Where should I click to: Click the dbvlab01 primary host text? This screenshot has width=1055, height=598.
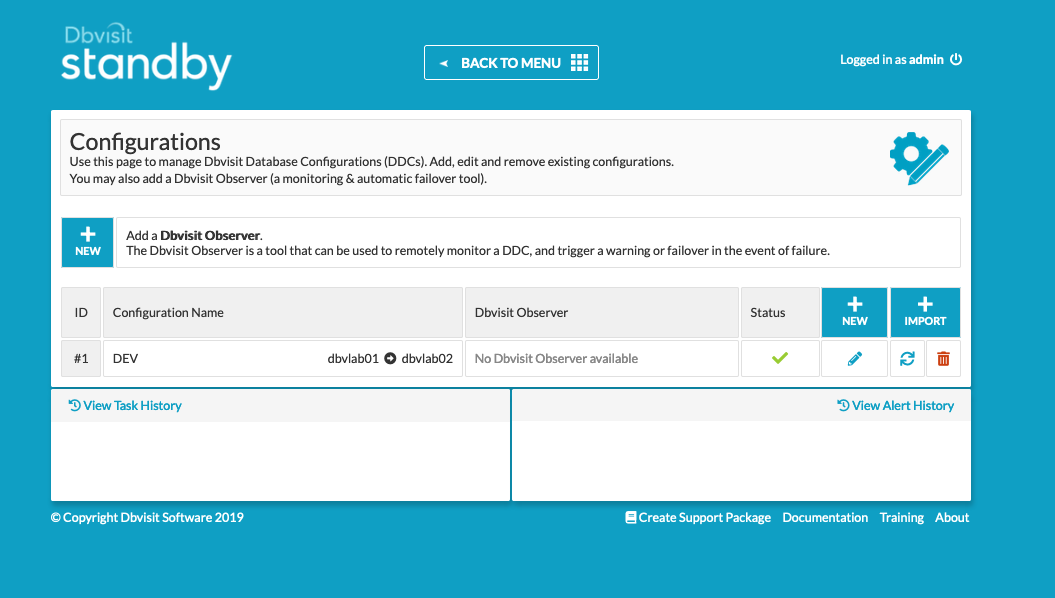pyautogui.click(x=353, y=359)
